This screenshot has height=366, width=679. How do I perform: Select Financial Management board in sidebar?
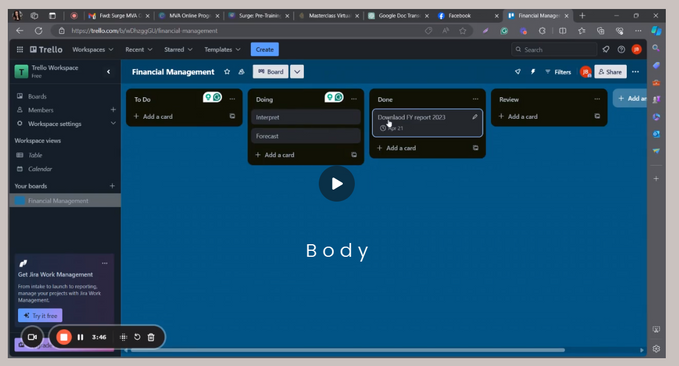coord(65,201)
